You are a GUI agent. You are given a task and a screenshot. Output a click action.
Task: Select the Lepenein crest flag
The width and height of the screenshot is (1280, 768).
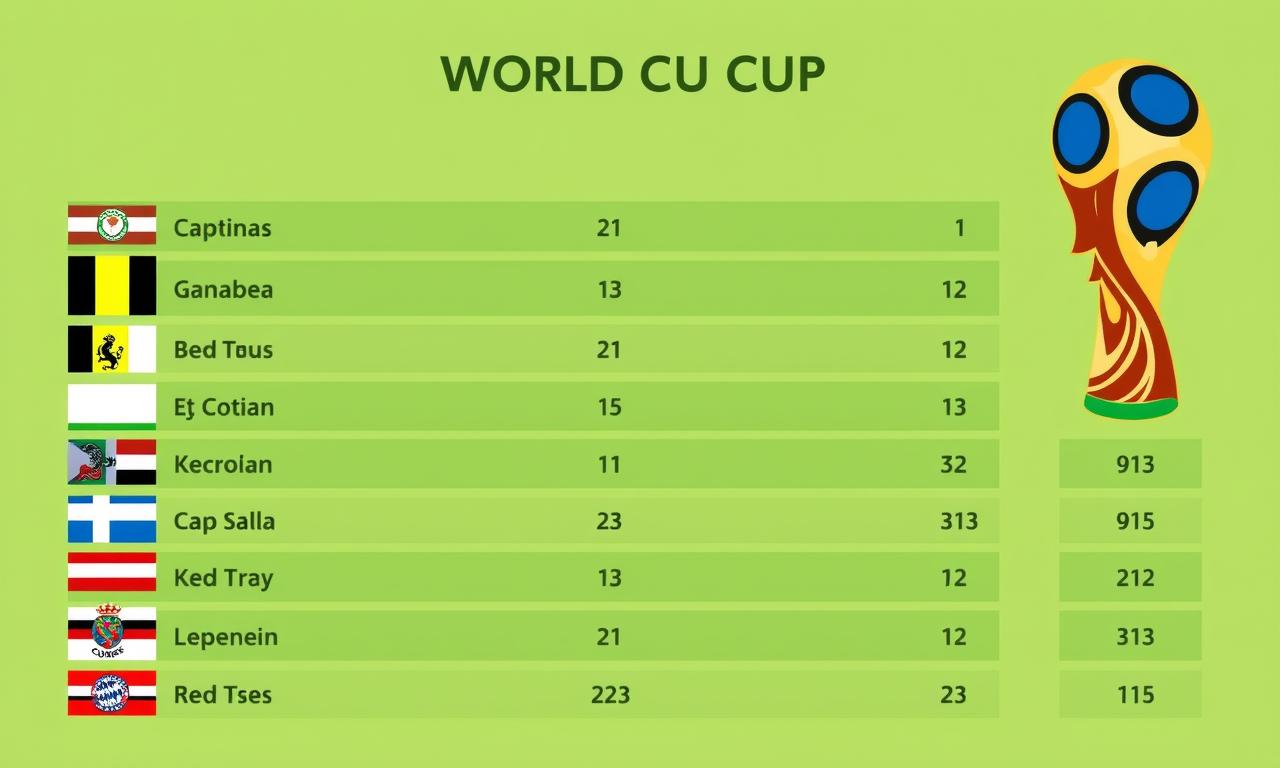112,633
